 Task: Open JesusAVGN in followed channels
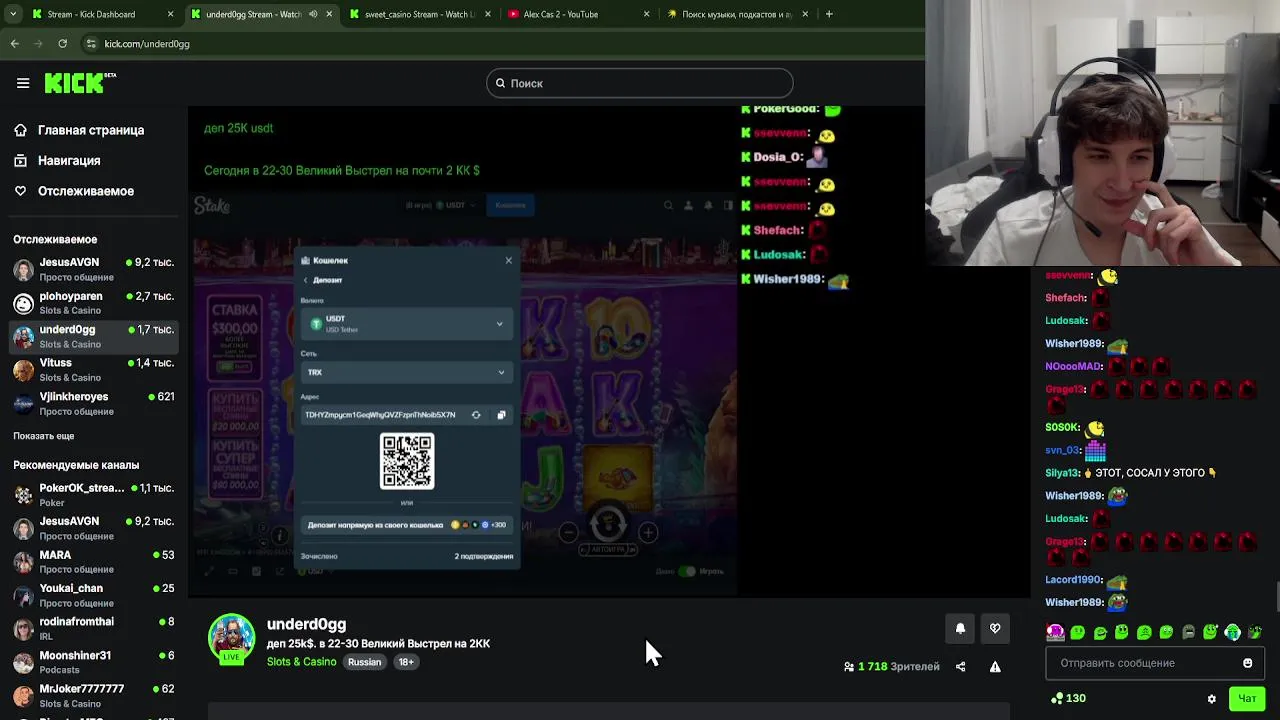(94, 269)
